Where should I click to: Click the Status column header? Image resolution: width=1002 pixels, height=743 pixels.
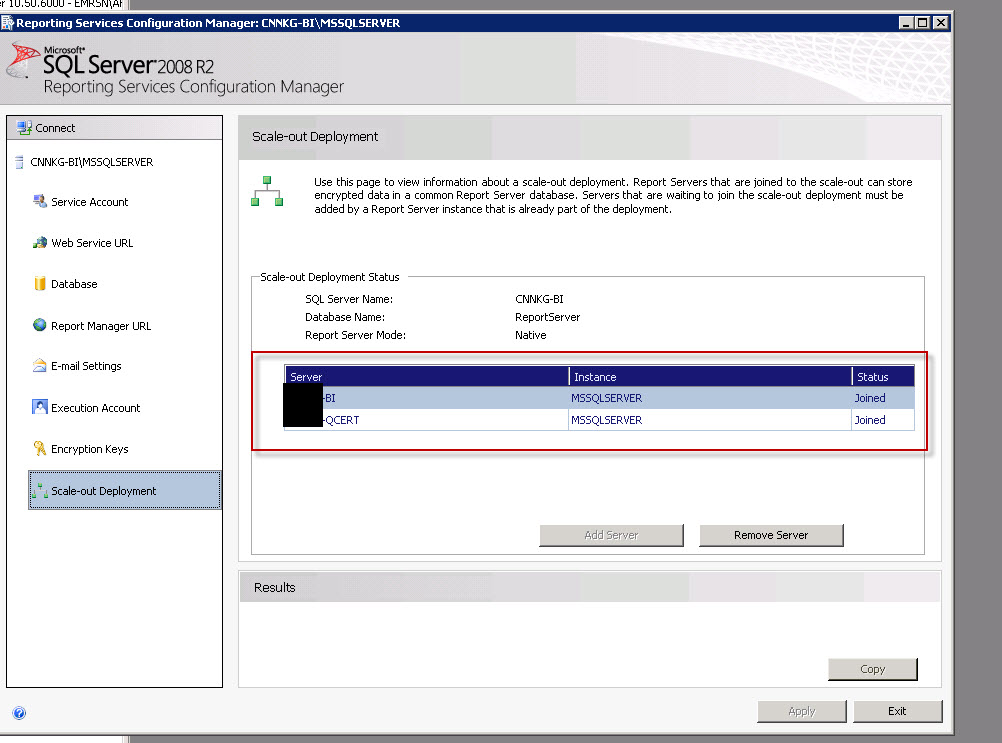click(x=883, y=377)
